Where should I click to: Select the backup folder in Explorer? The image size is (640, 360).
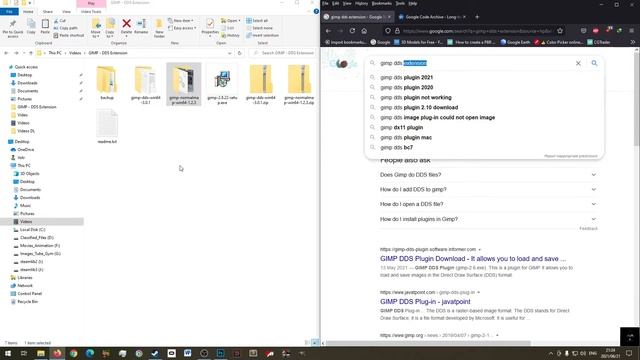tap(107, 83)
